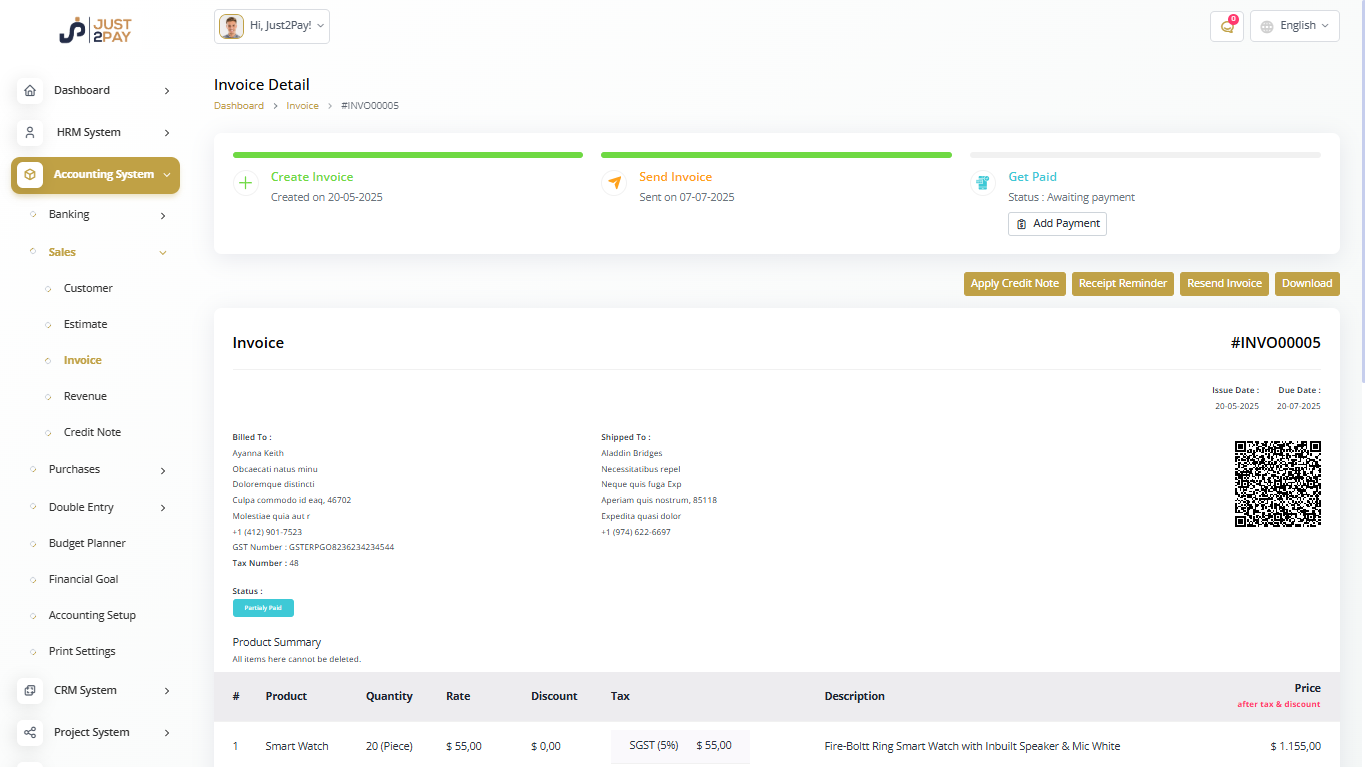The height and width of the screenshot is (767, 1365).
Task: Collapse the Sales submenu chevron
Action: pyautogui.click(x=162, y=252)
